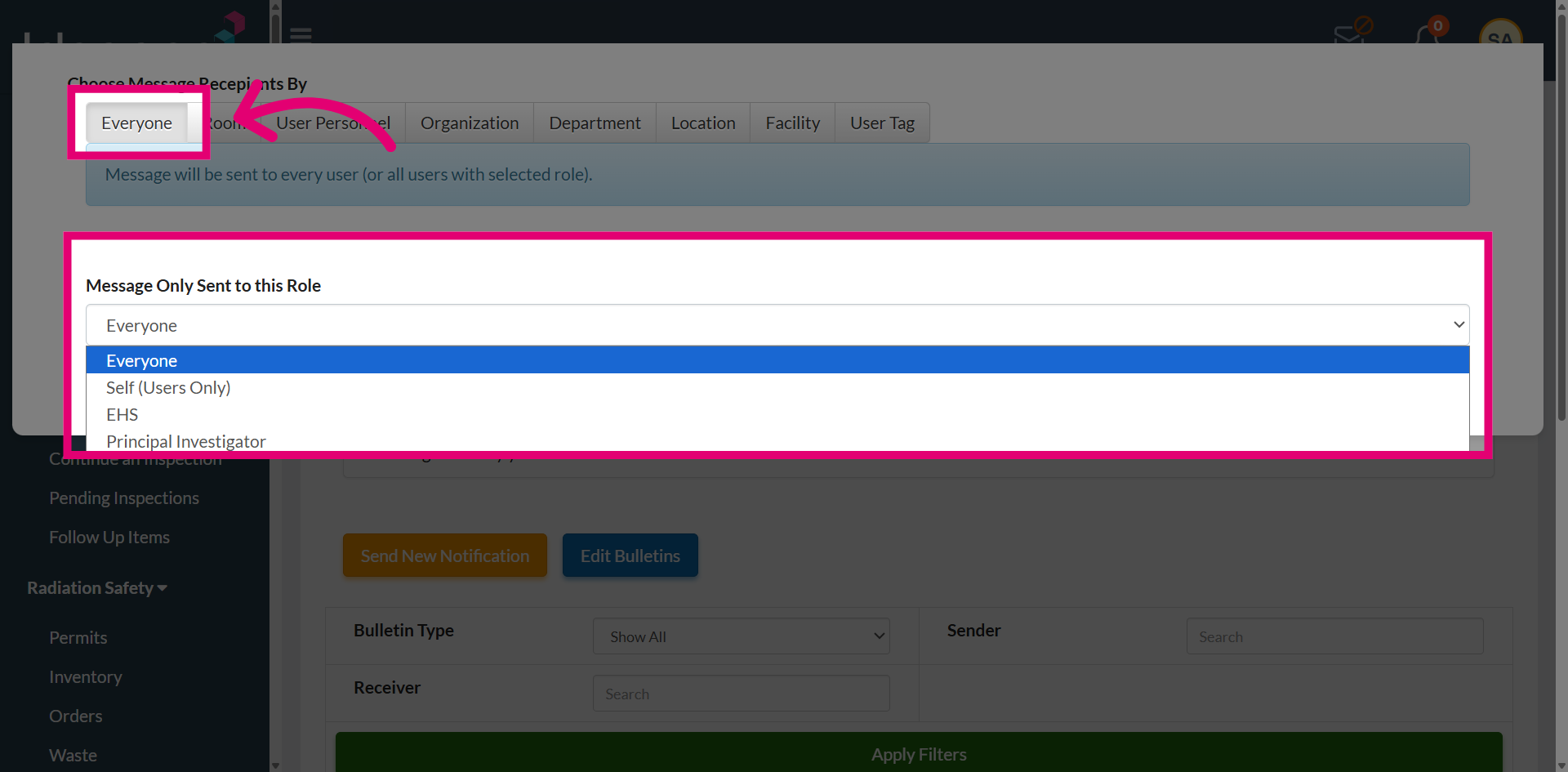Open Waste in sidebar
This screenshot has width=1568, height=772.
coord(73,755)
